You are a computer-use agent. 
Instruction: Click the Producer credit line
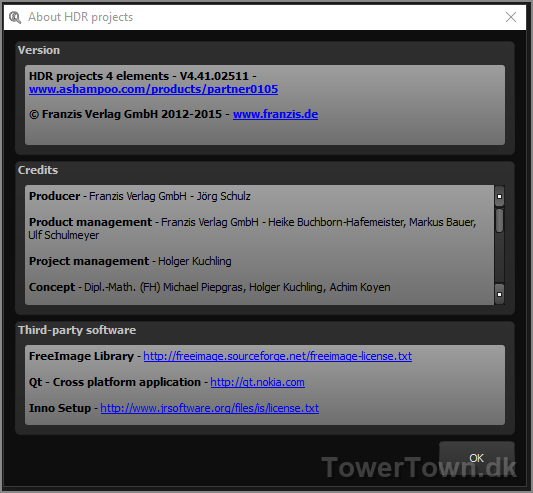[x=140, y=196]
